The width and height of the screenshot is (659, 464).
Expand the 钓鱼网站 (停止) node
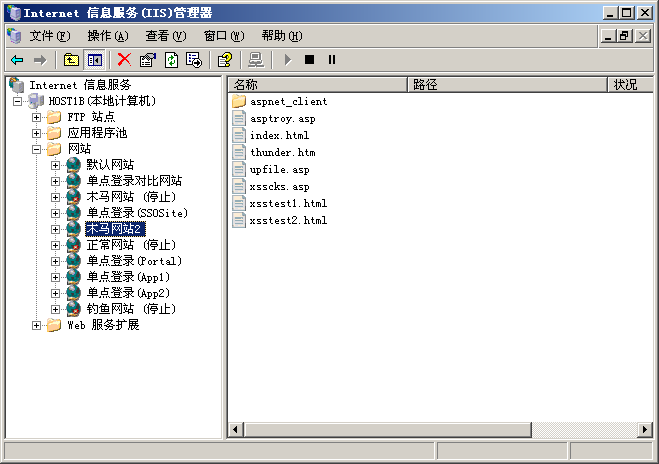click(55, 309)
